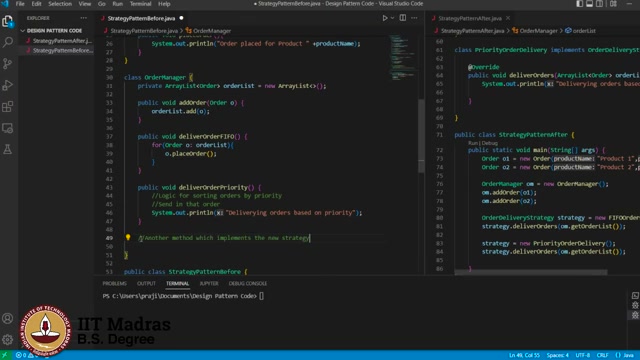Click unsaved dot on StrategyPatternBefore.java tab
The height and width of the screenshot is (360, 640).
click(x=181, y=18)
